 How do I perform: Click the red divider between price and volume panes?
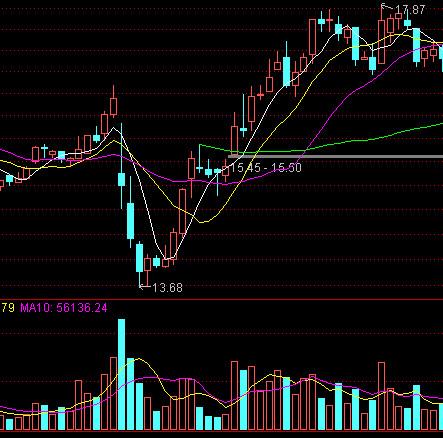pyautogui.click(x=221, y=300)
